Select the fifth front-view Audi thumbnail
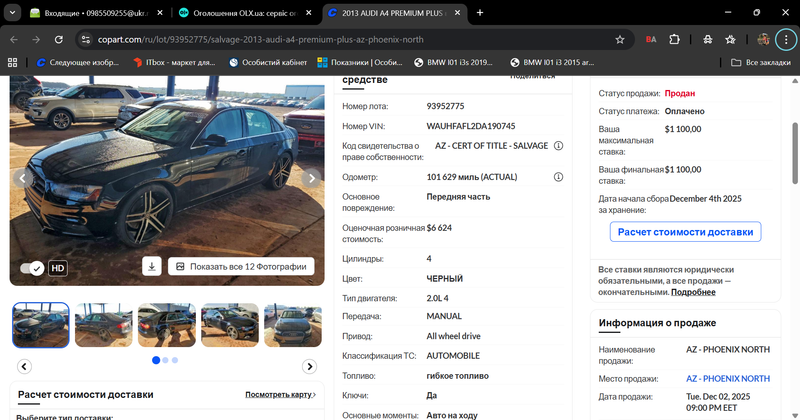Viewport: 800px width, 420px height. click(x=293, y=325)
